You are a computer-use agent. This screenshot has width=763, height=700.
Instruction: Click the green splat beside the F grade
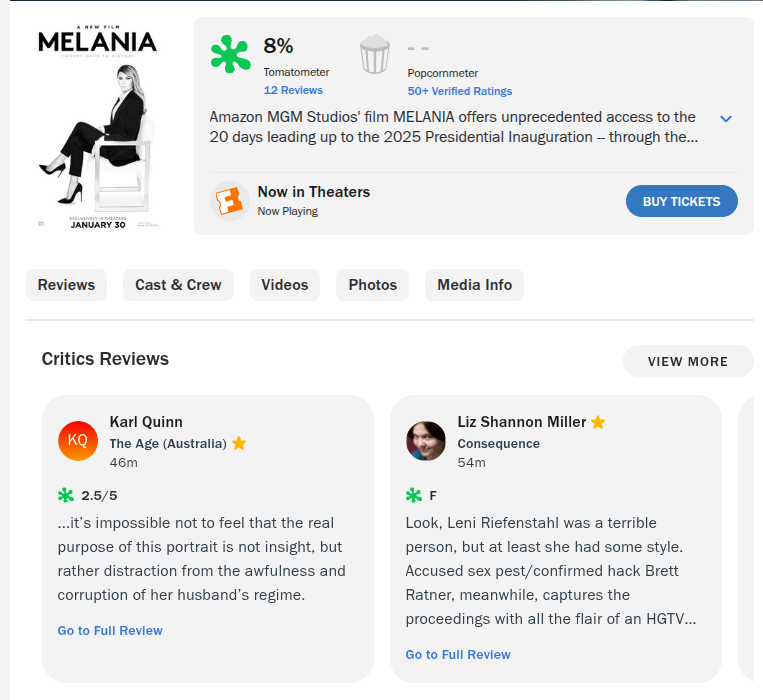click(x=414, y=495)
